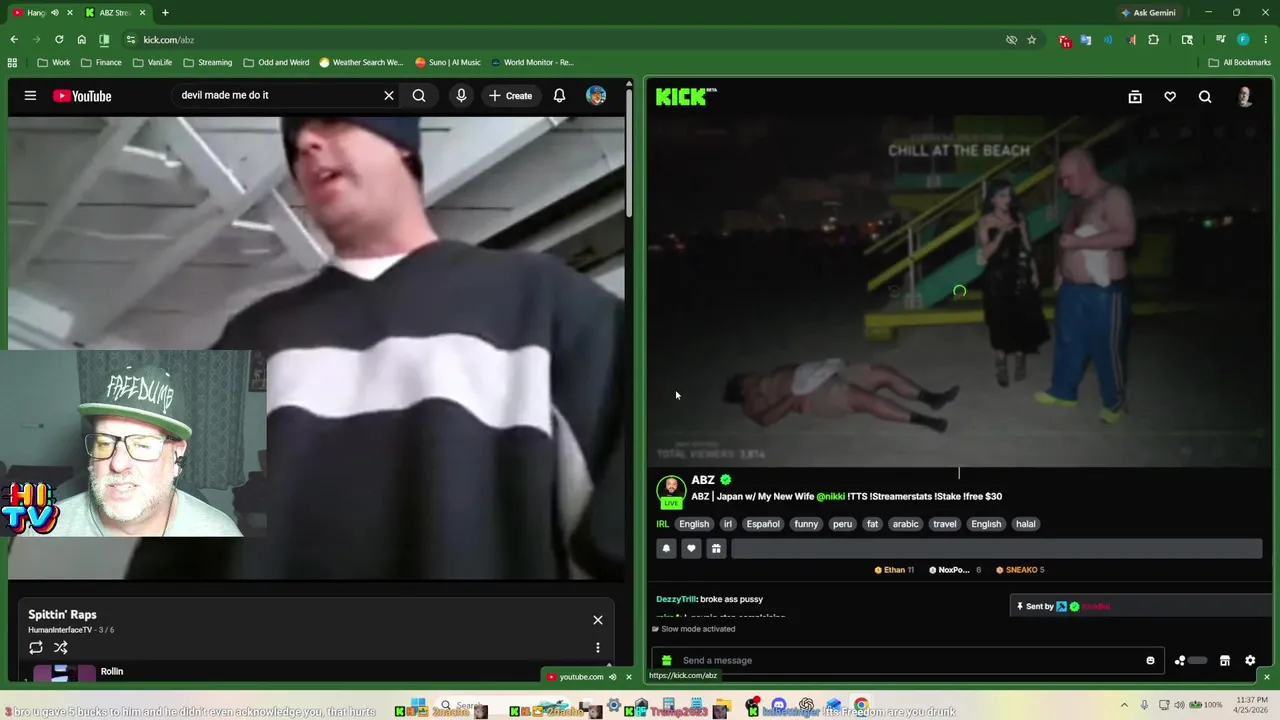1280x720 pixels.
Task: Click green gift icon in chat box
Action: [667, 660]
